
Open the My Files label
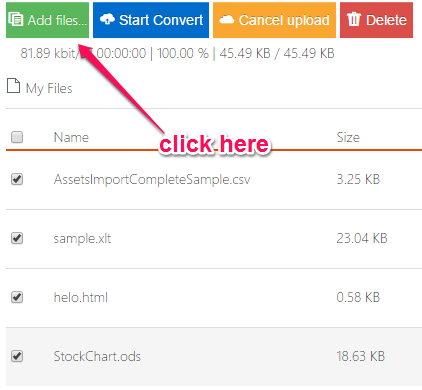pyautogui.click(x=49, y=89)
